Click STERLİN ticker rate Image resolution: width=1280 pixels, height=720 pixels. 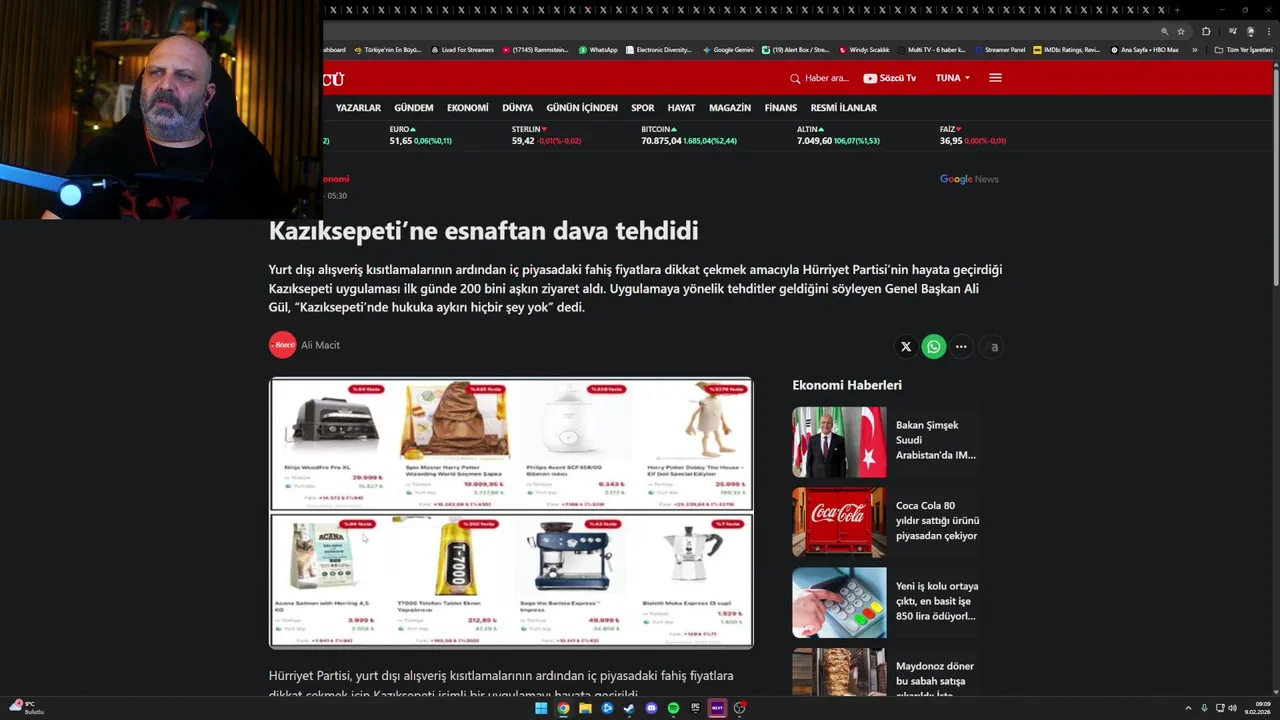point(523,141)
